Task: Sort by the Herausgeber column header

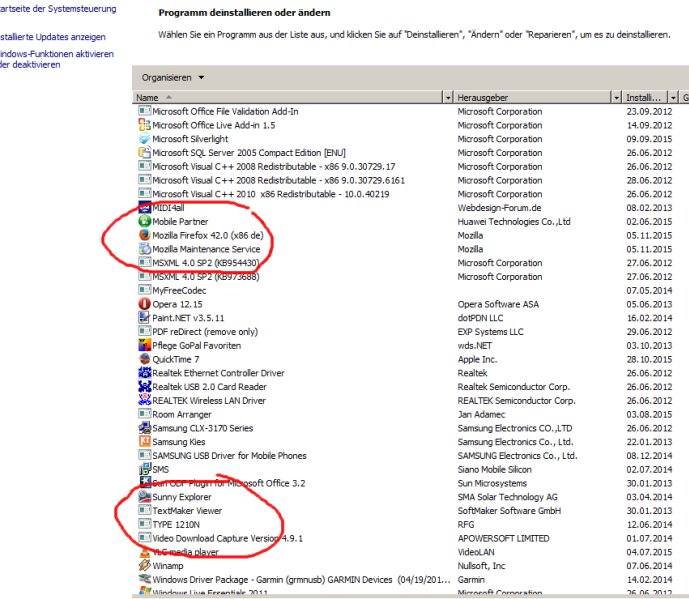Action: tap(533, 97)
